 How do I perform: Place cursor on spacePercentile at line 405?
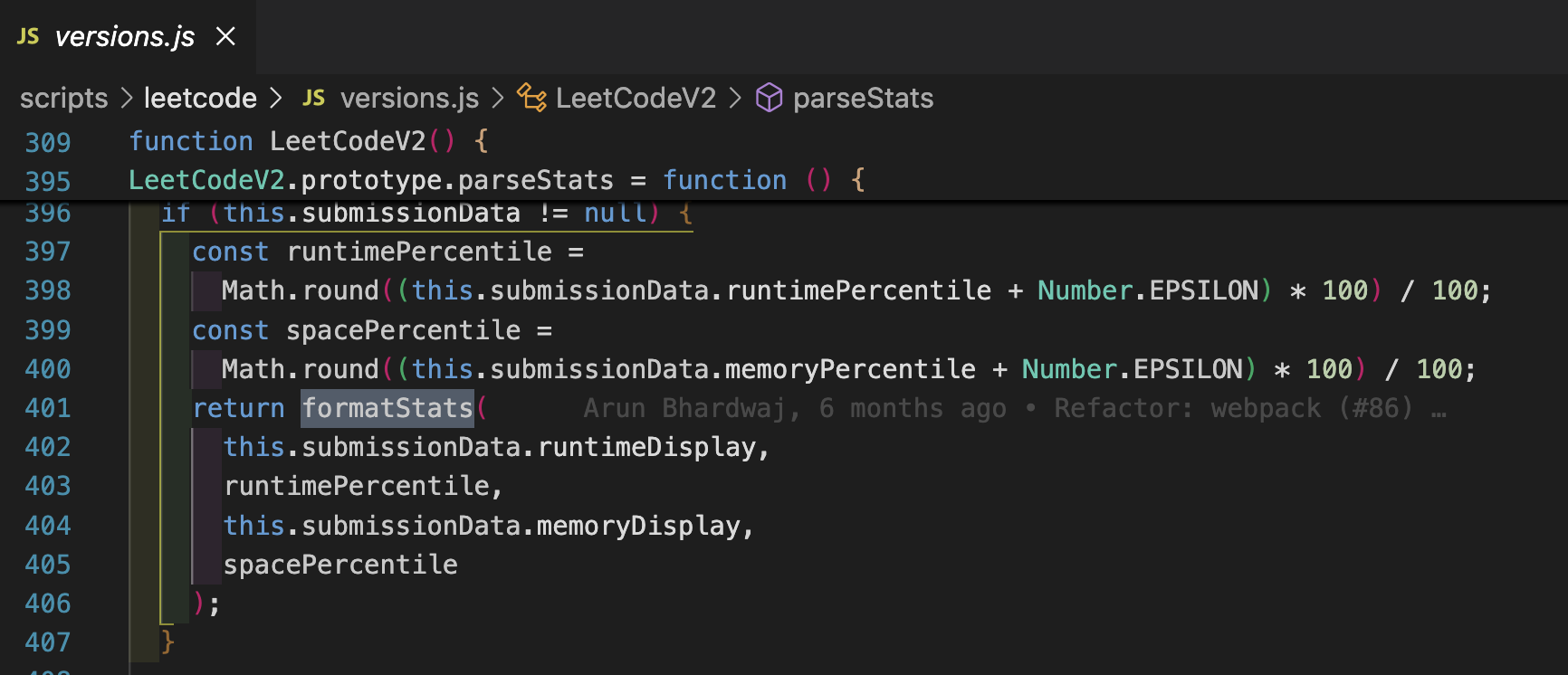340,565
